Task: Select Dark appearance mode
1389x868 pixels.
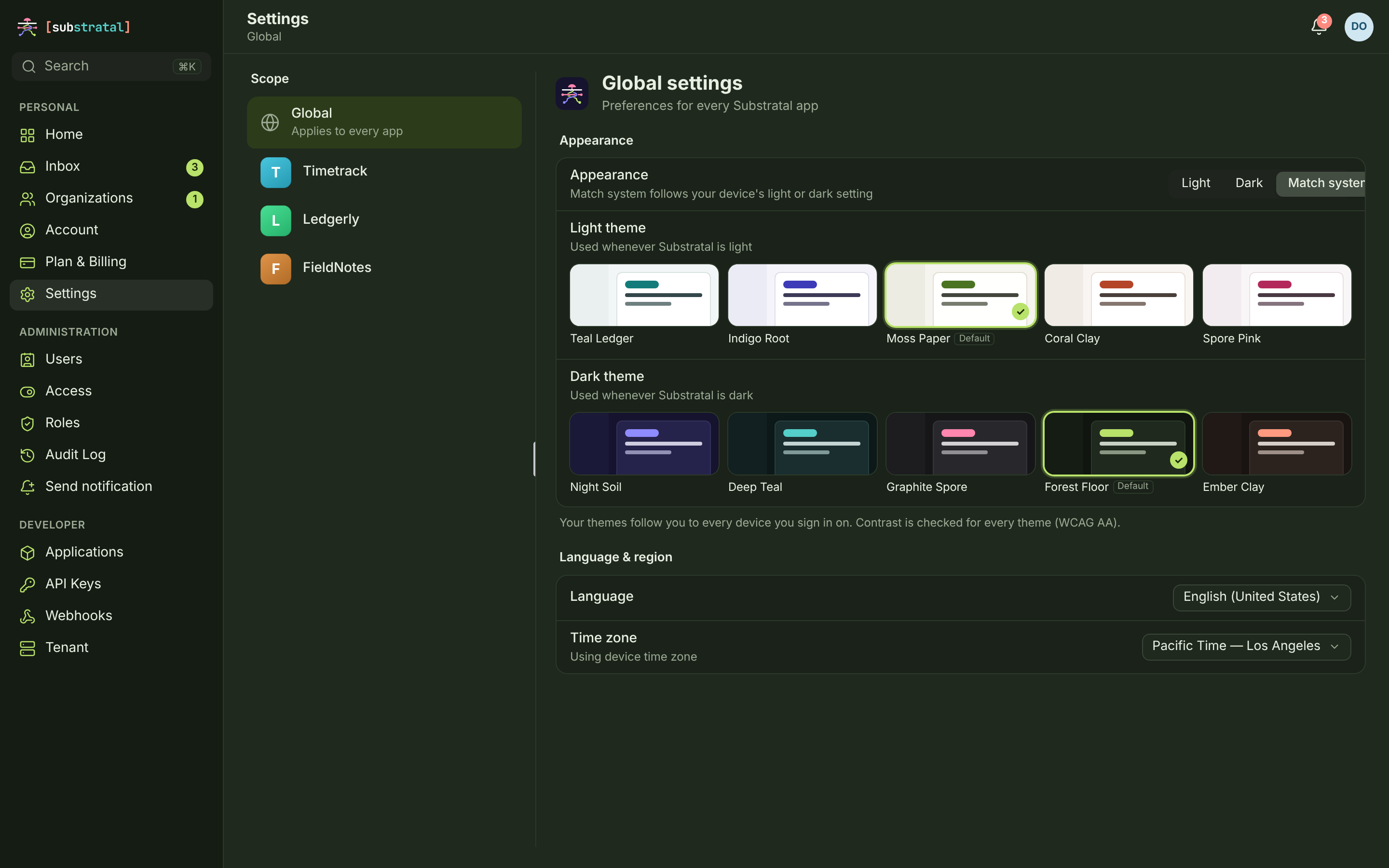Action: [x=1249, y=184]
